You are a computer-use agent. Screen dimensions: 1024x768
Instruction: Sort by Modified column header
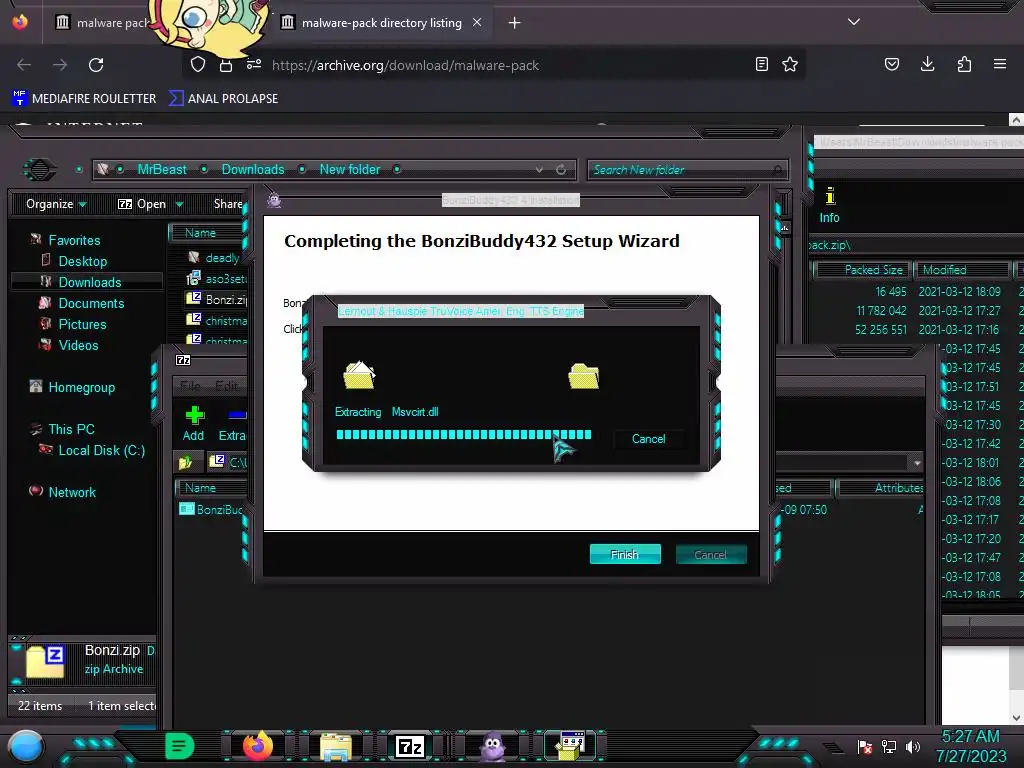[x=962, y=270]
